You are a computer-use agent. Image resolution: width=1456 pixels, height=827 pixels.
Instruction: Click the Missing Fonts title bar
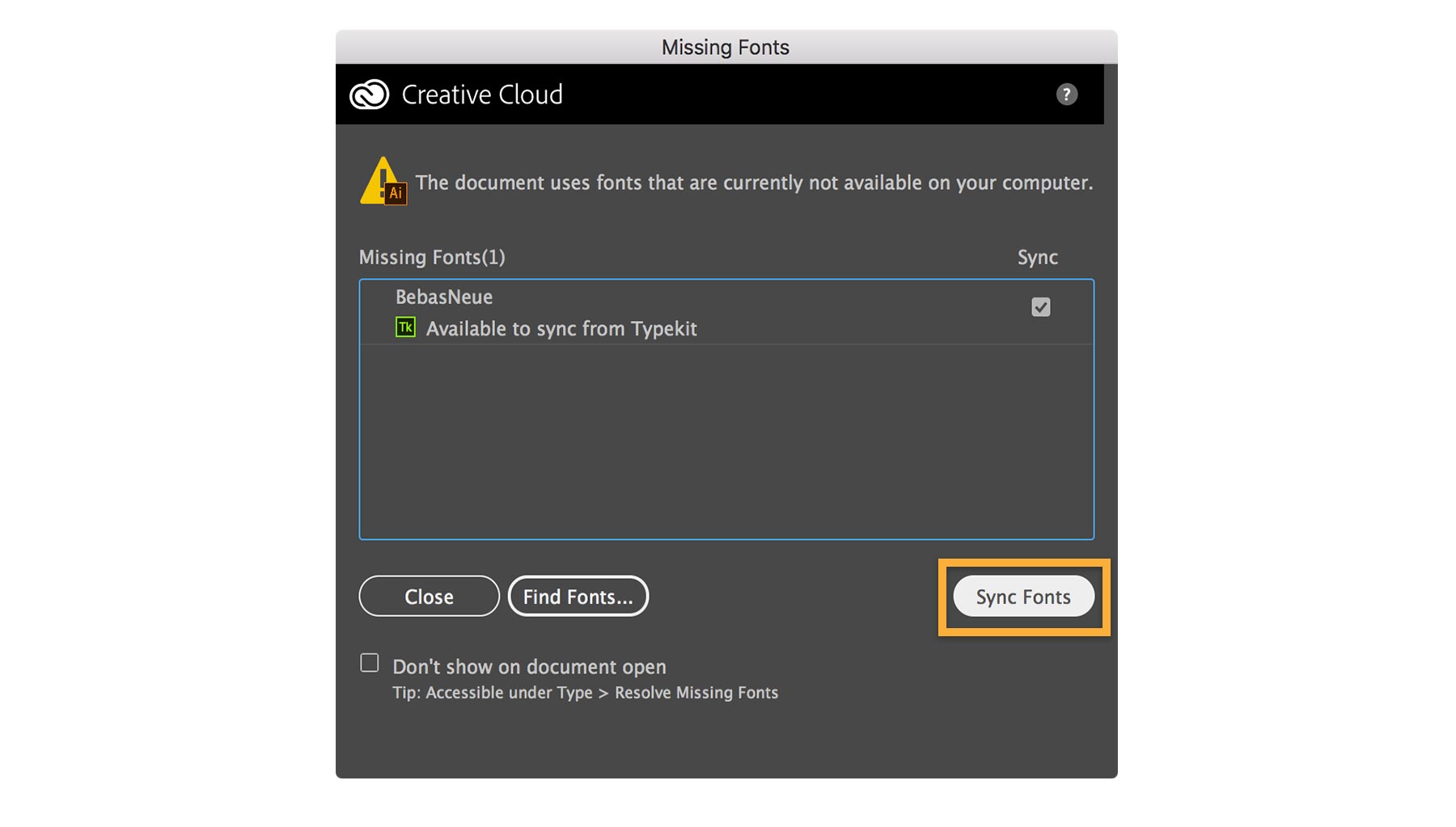[x=726, y=48]
